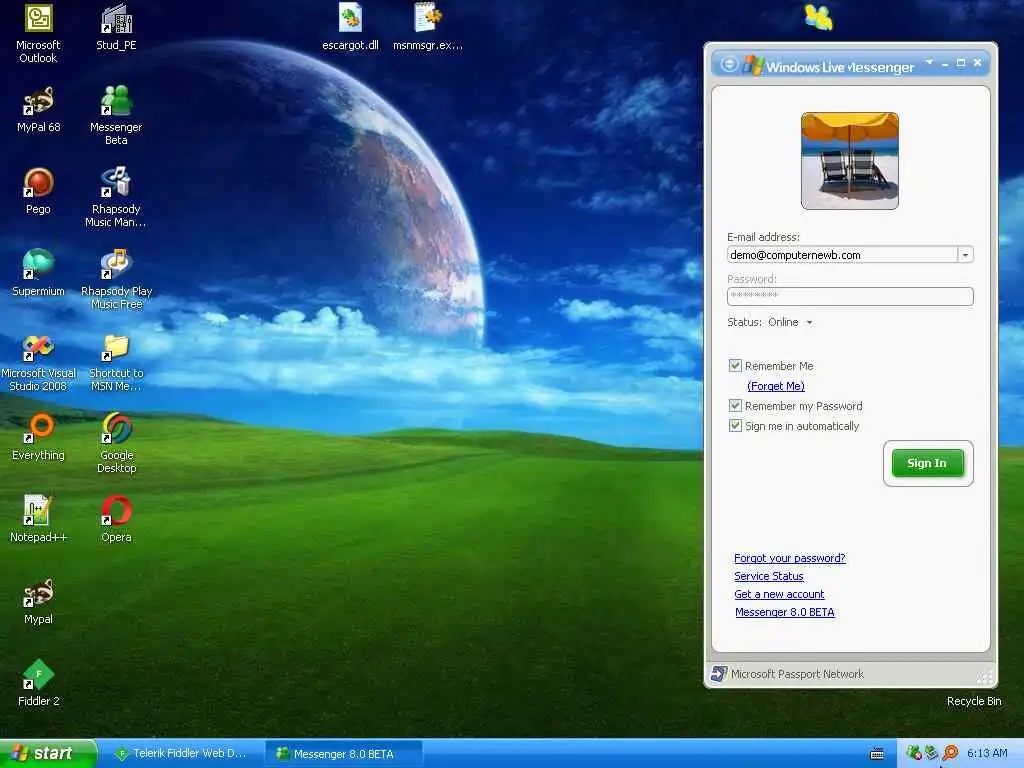Click the Everything magnifier icon in system tray
Image resolution: width=1024 pixels, height=768 pixels.
coord(950,753)
